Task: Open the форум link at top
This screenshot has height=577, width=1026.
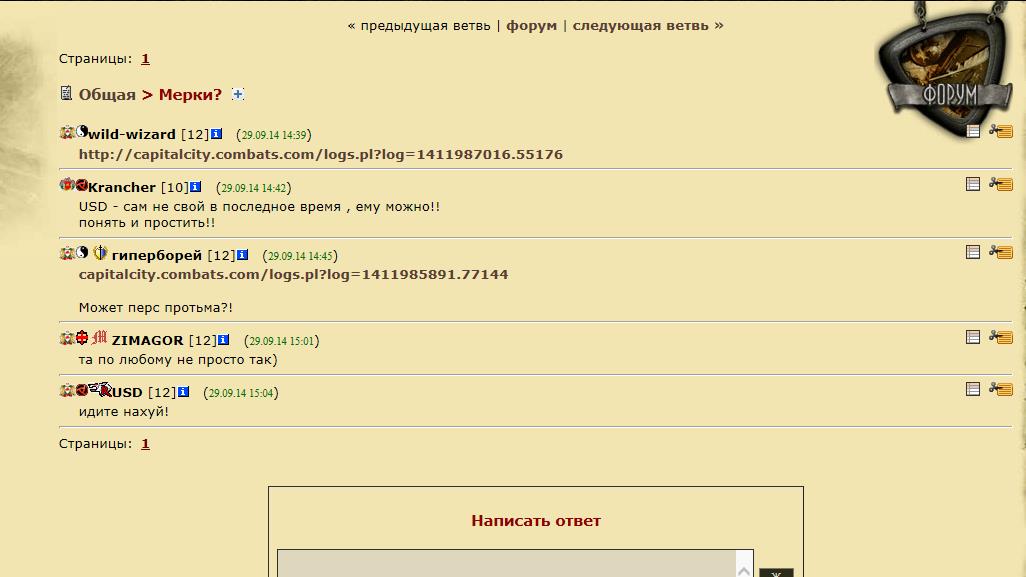Action: click(x=531, y=26)
